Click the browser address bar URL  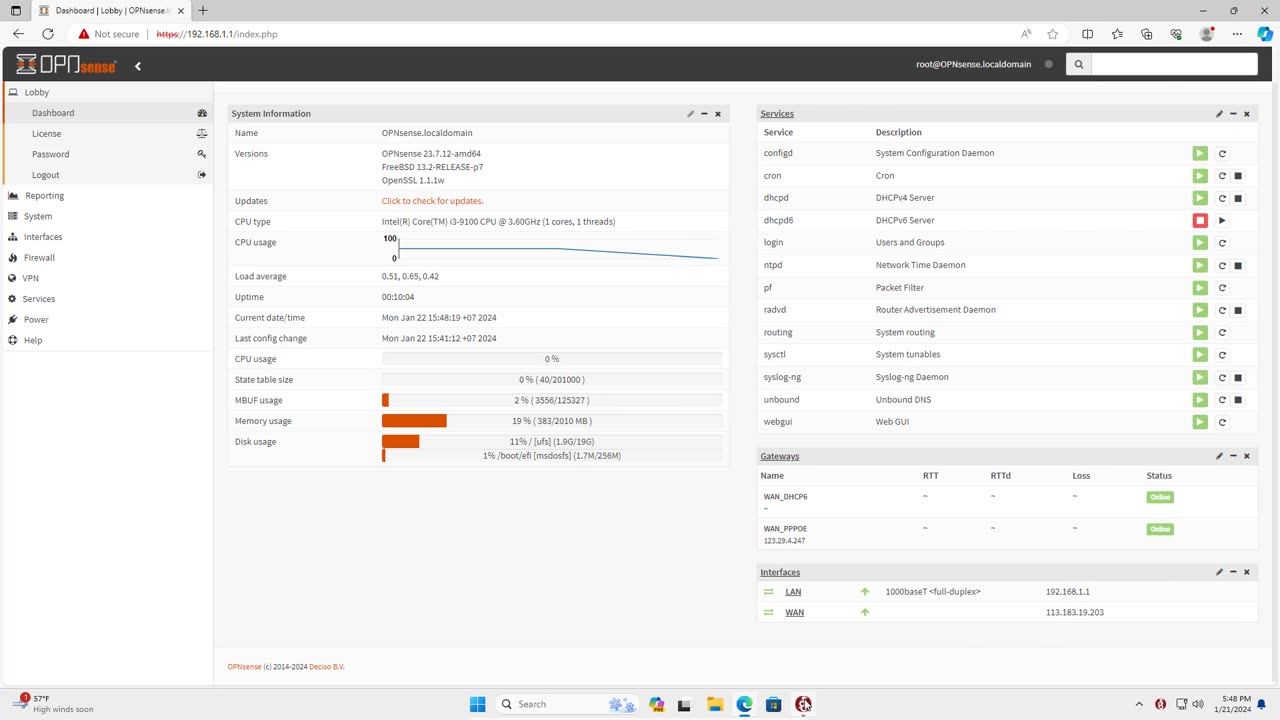coord(217,34)
